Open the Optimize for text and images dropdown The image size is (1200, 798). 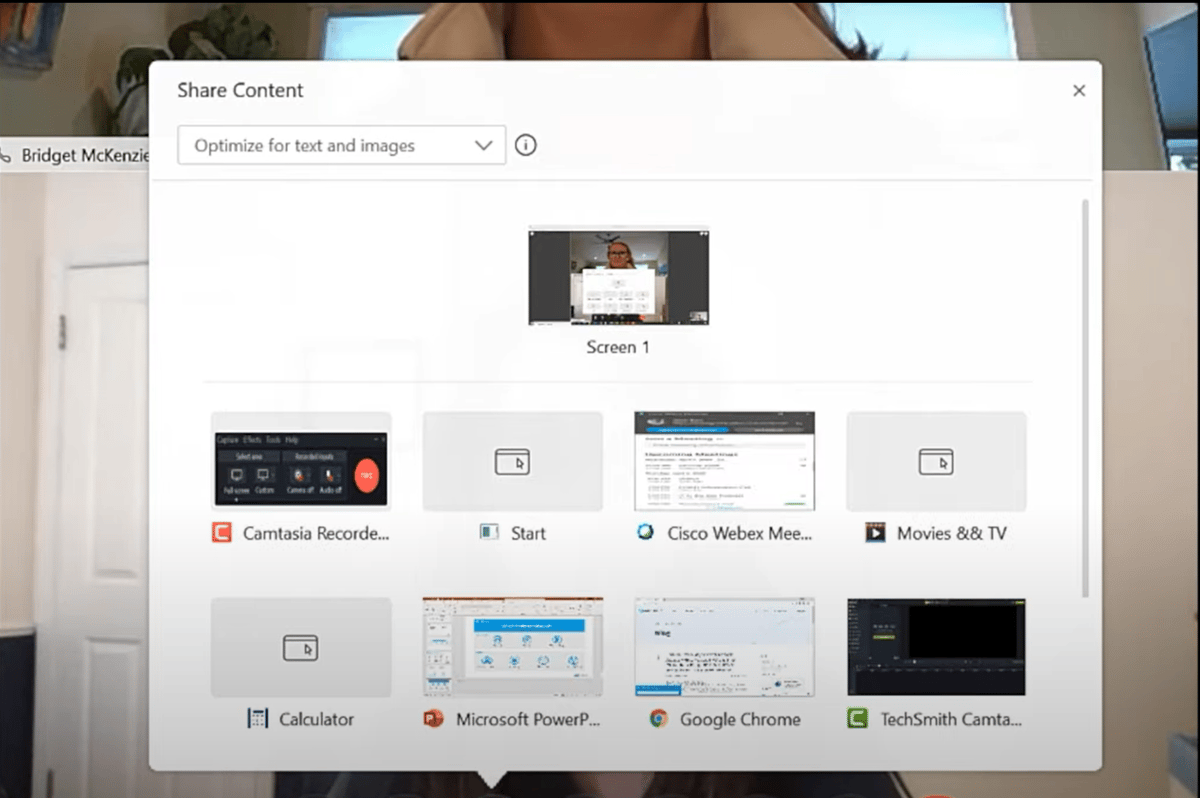341,145
